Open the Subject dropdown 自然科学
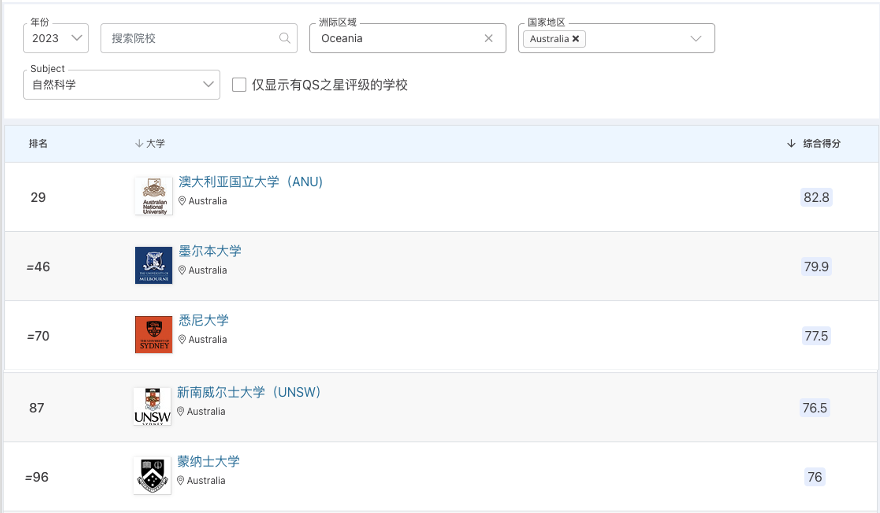880x513 pixels. pyautogui.click(x=121, y=85)
